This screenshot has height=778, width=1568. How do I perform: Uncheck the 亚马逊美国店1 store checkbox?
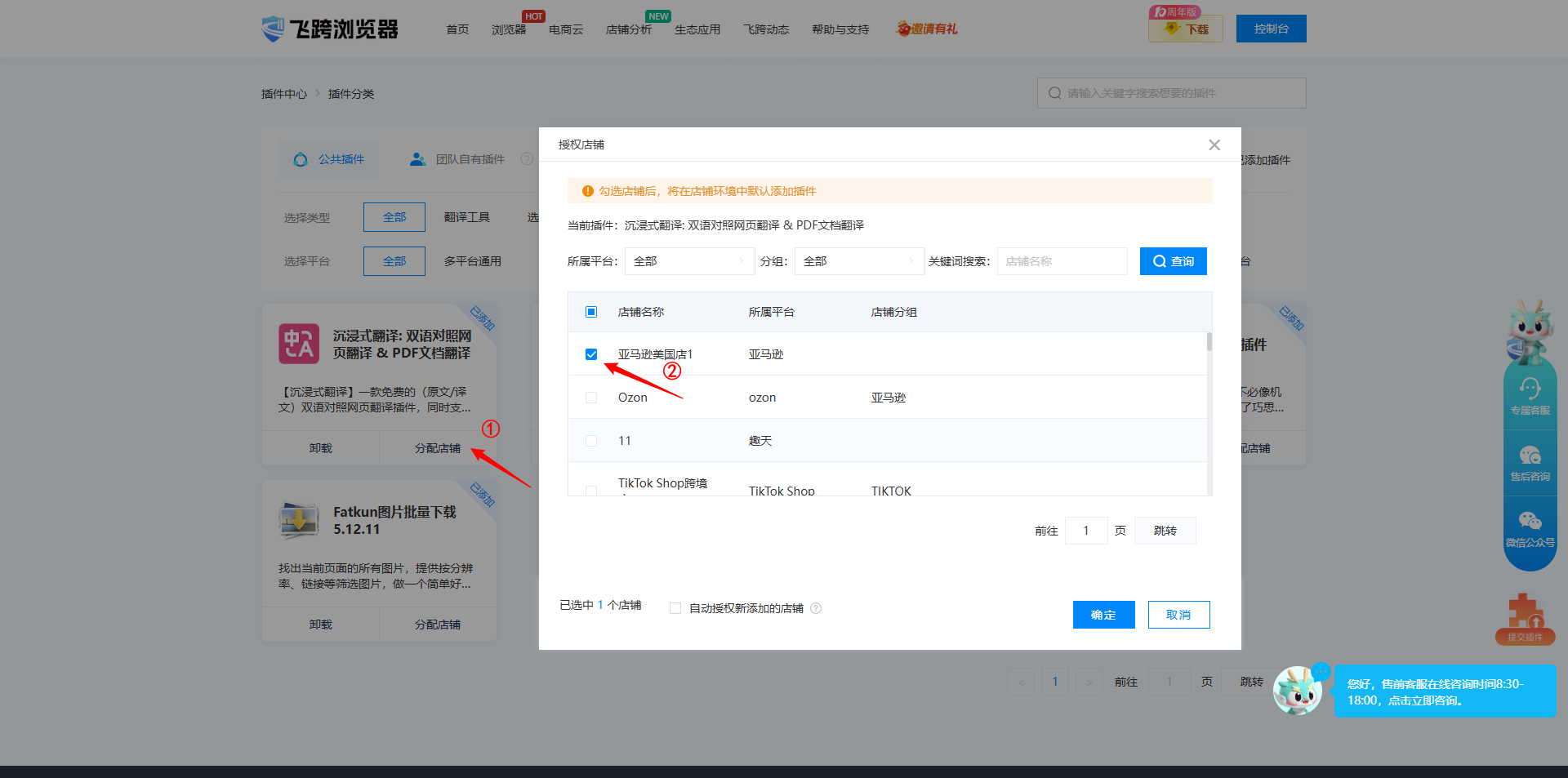click(x=591, y=354)
